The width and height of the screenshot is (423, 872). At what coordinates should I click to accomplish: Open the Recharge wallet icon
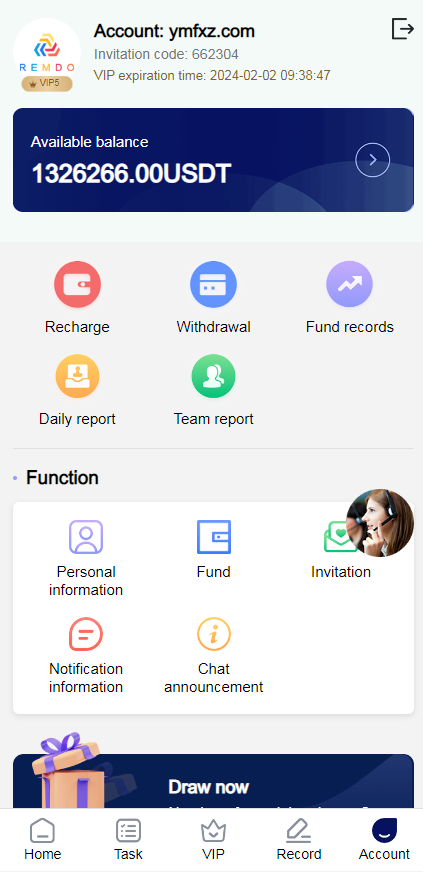[77, 284]
